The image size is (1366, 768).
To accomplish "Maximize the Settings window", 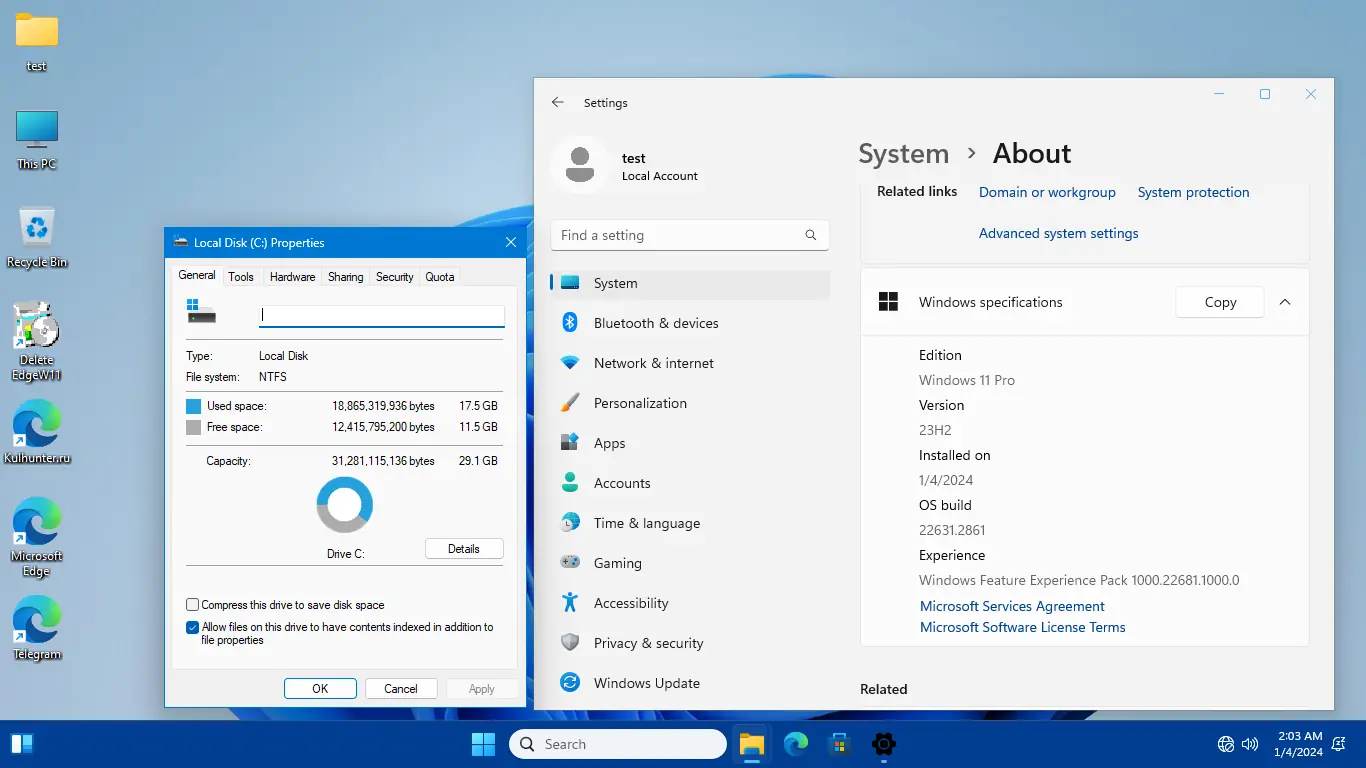I will 1265,94.
